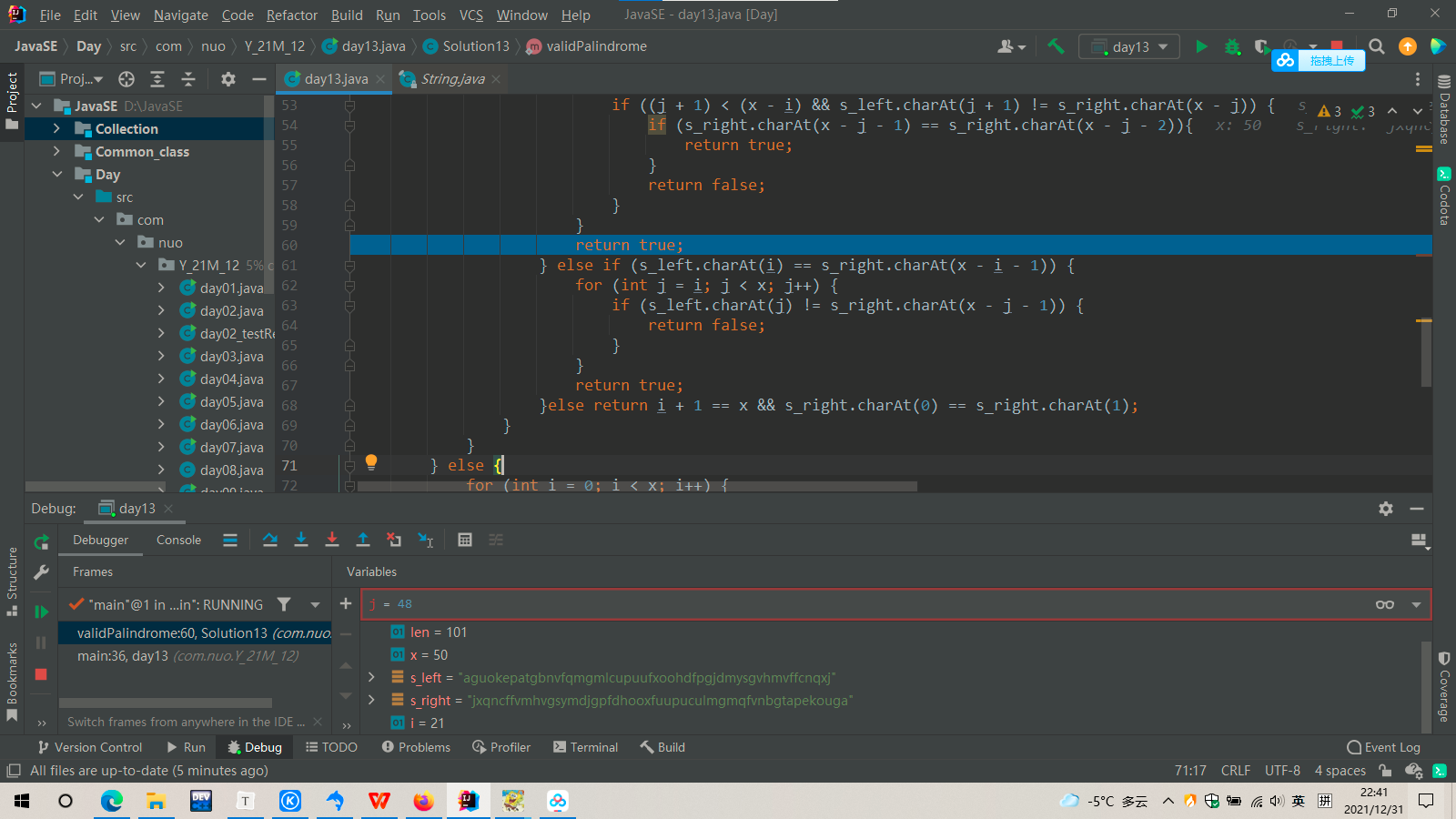1456x819 pixels.
Task: Open Debug panel gear settings
Action: (x=1386, y=509)
